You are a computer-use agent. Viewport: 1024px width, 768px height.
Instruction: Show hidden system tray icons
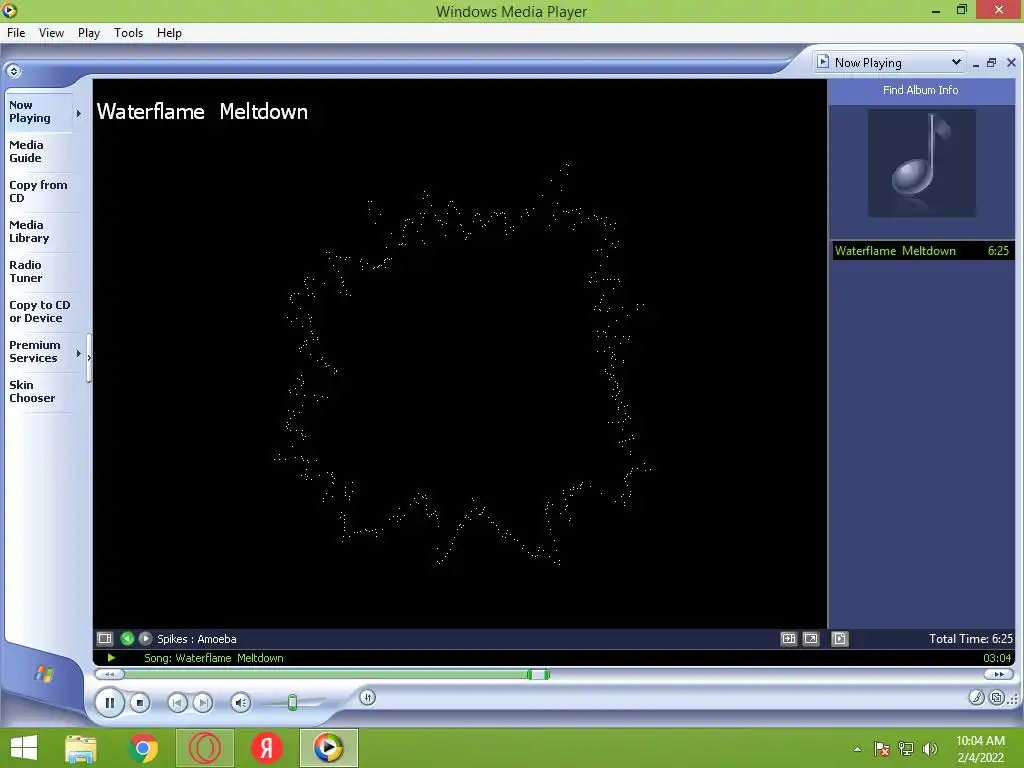coord(857,749)
